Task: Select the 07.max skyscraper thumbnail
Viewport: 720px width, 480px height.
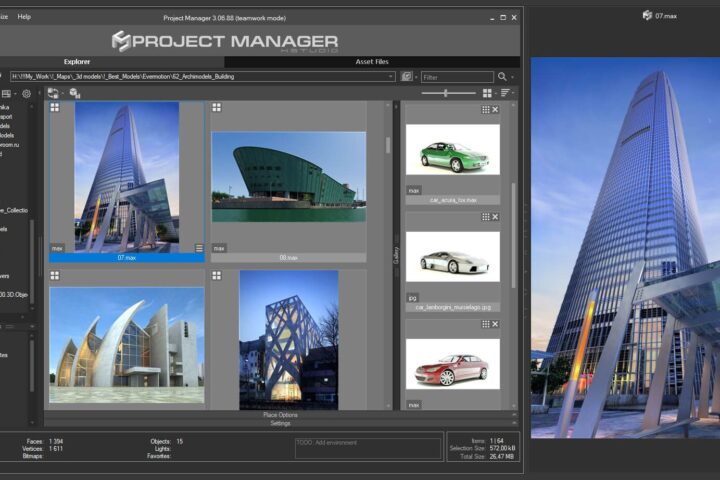Action: (x=127, y=177)
